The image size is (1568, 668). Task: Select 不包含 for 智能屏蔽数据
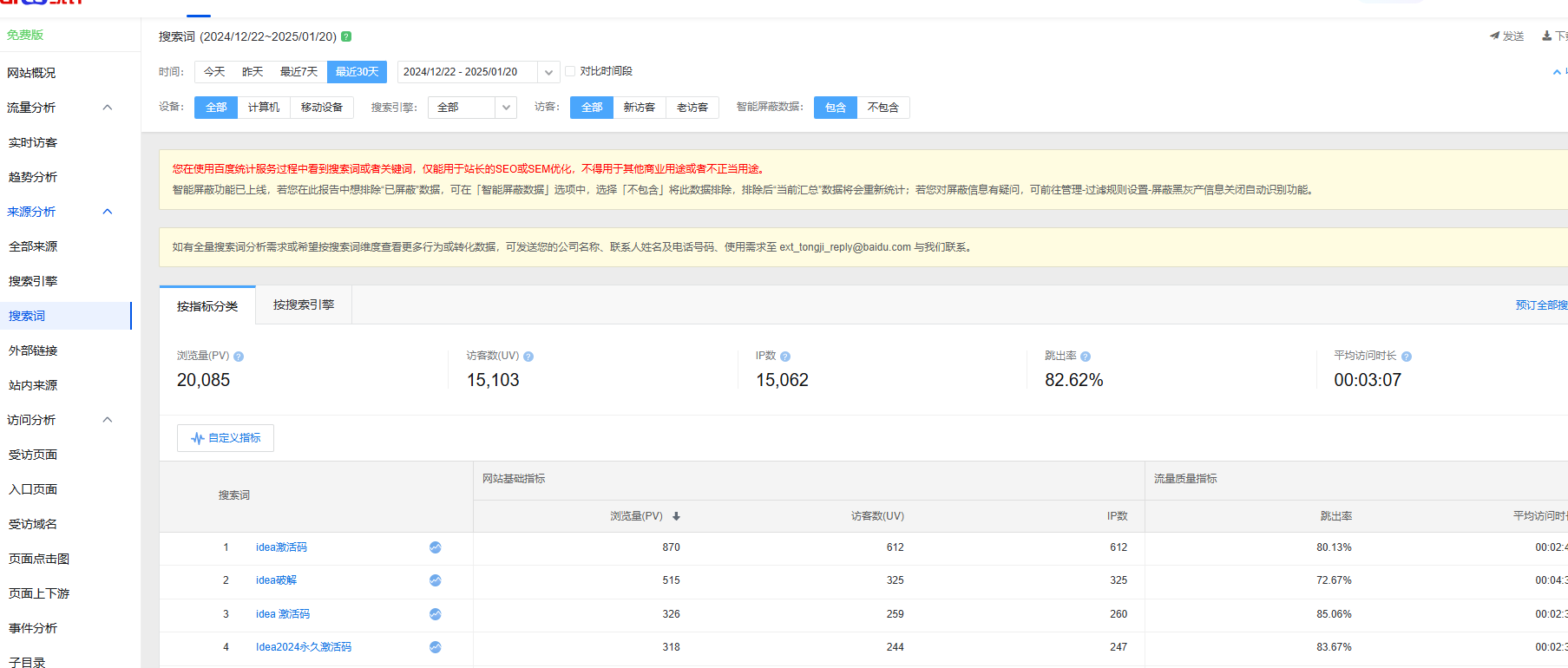point(883,108)
